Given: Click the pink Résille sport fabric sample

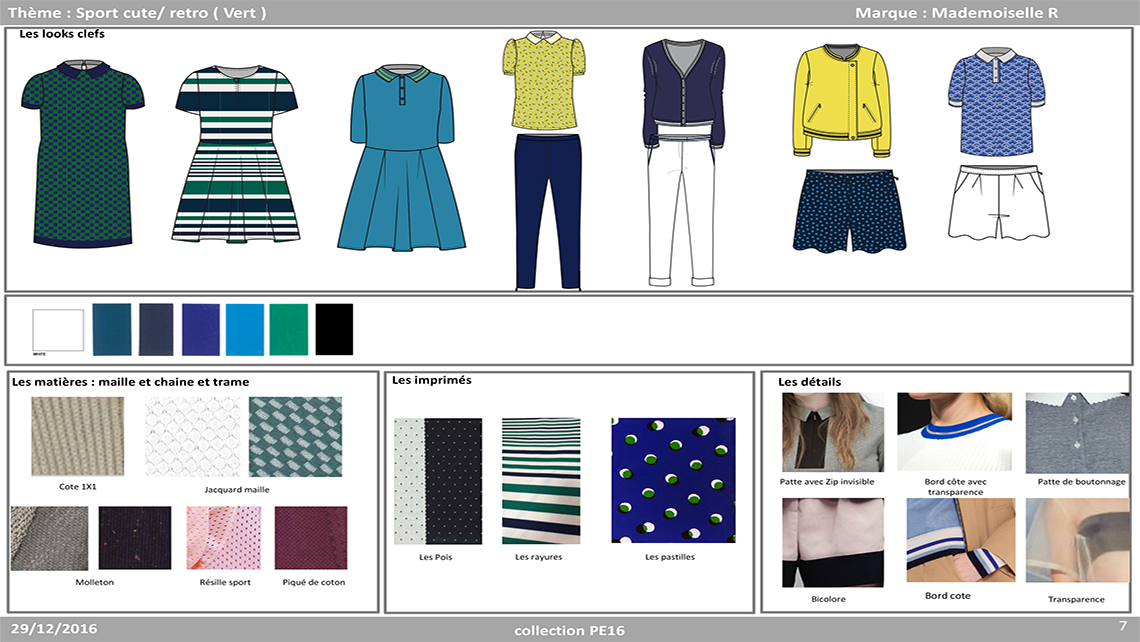Looking at the screenshot, I should pos(223,538).
